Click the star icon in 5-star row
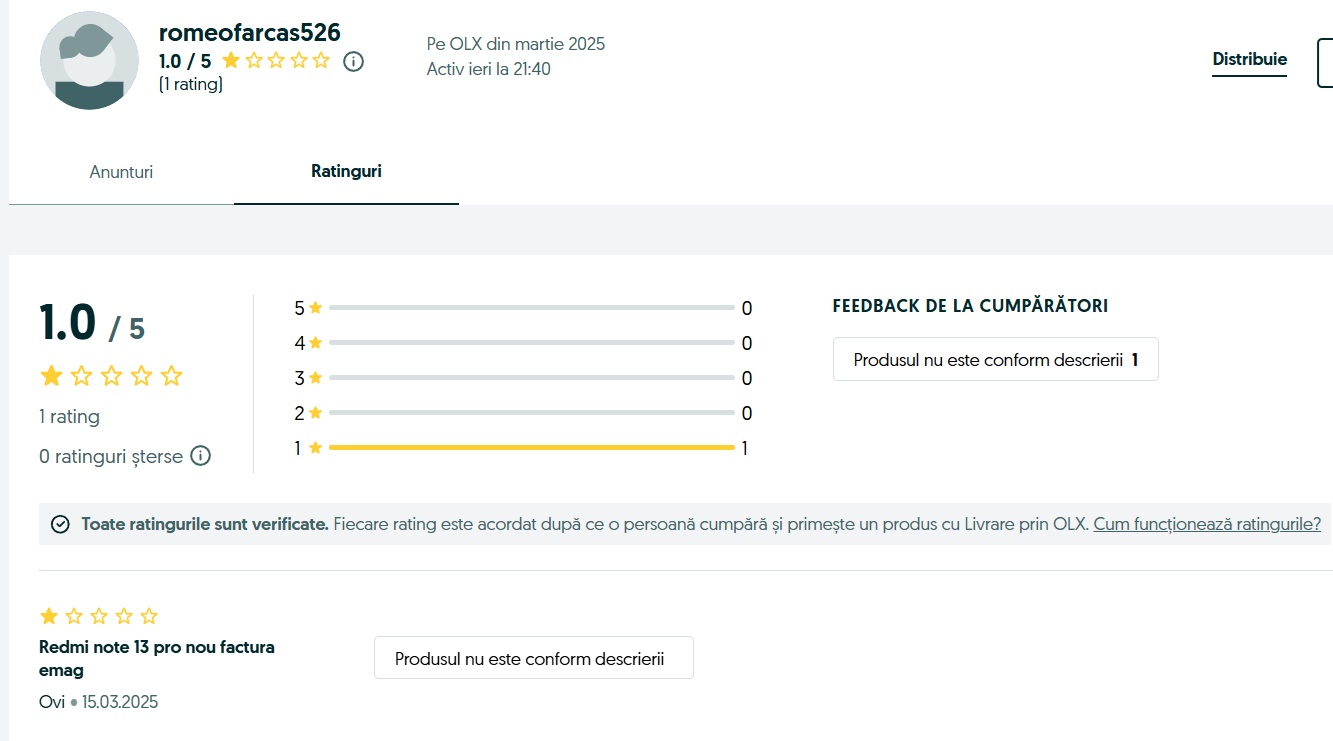Image resolution: width=1333 pixels, height=741 pixels. pos(315,308)
